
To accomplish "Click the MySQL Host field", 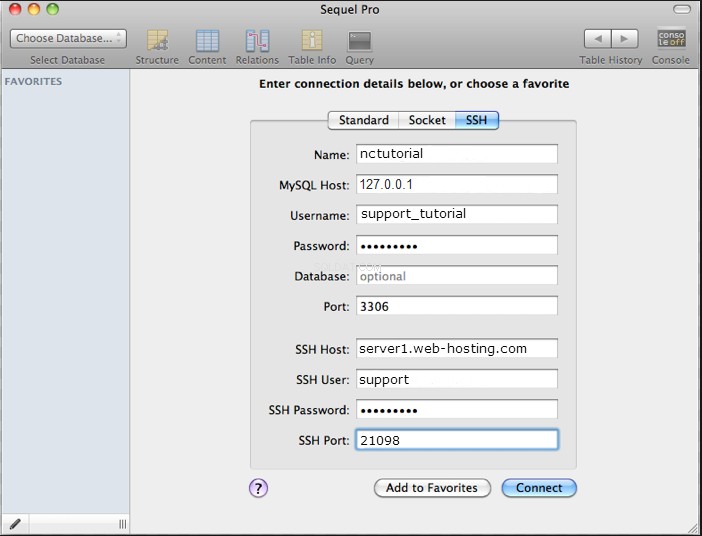I will pos(457,184).
